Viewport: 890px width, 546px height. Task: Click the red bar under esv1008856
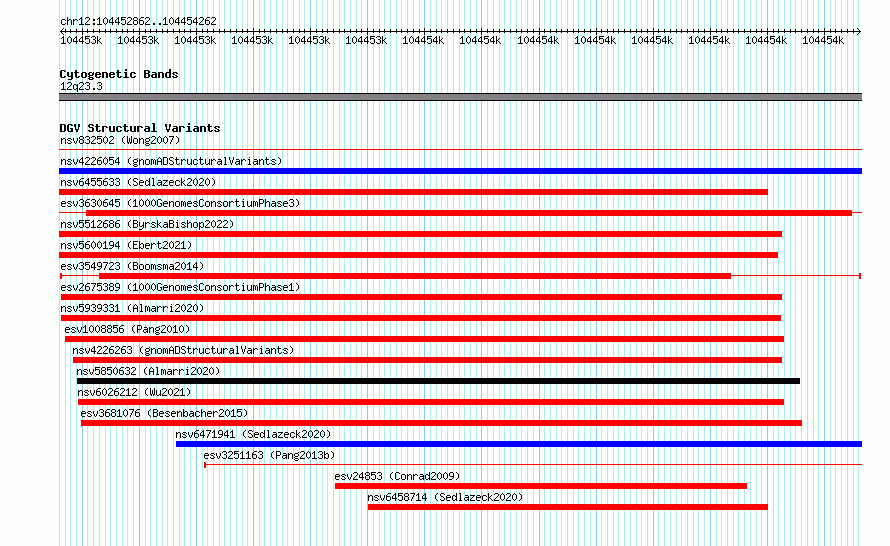click(425, 339)
